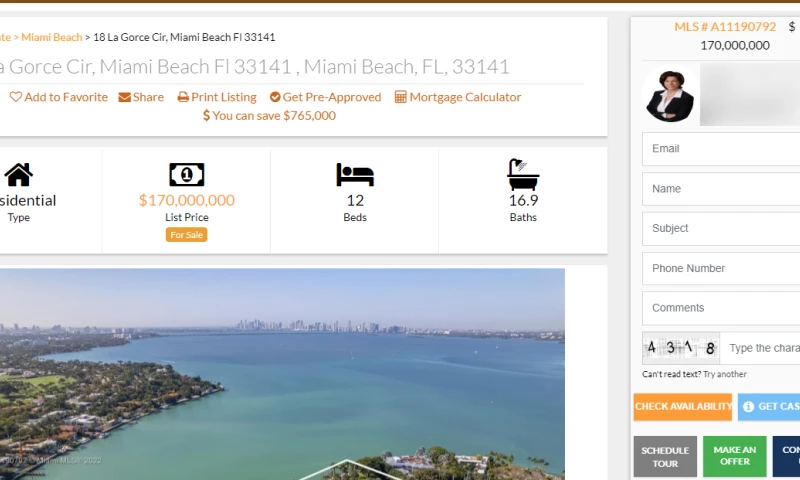This screenshot has height=480, width=800.
Task: Click the calculator icon for Mortgage Calculator
Action: (401, 97)
